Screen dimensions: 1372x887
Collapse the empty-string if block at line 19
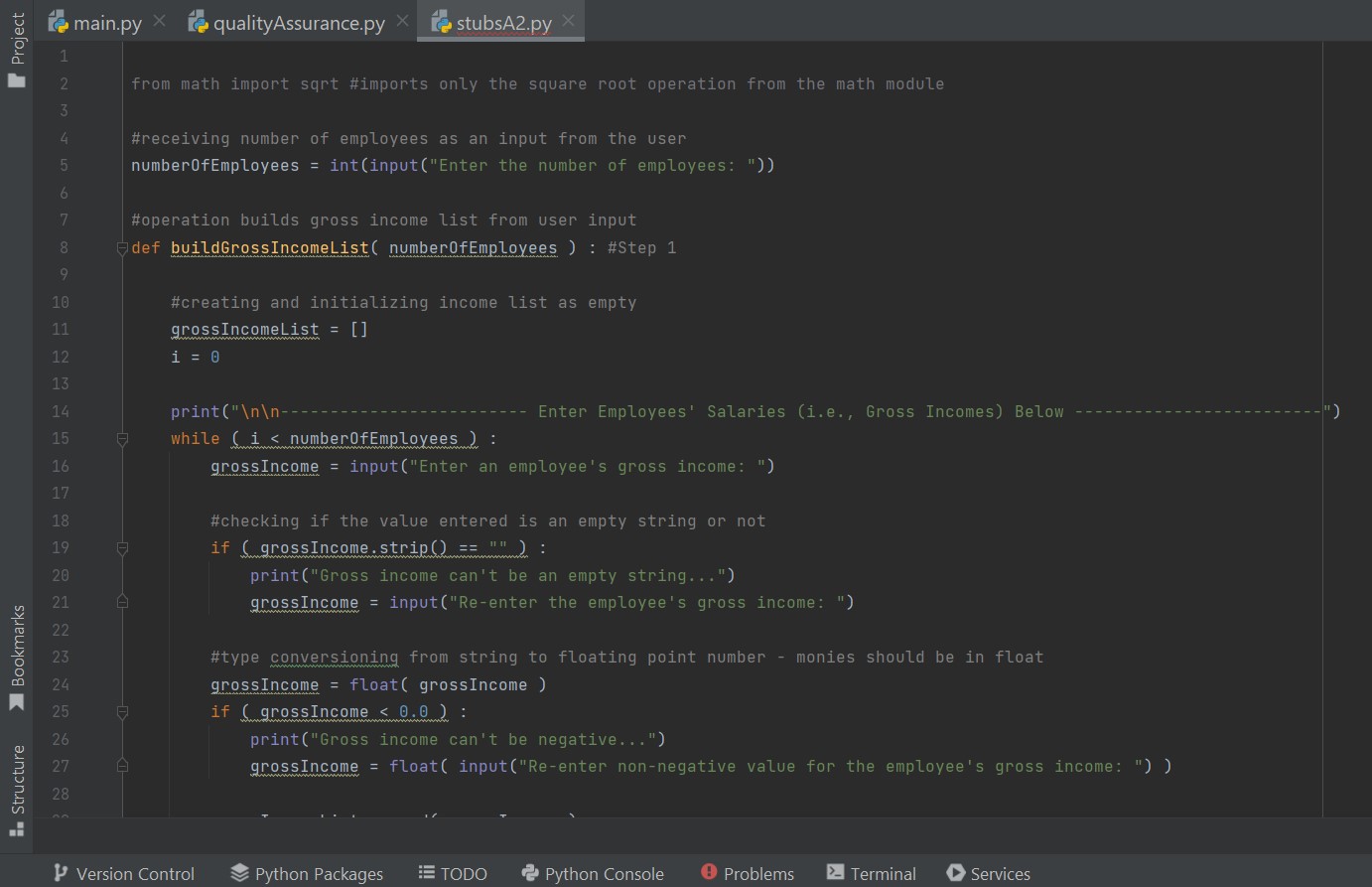[x=122, y=547]
